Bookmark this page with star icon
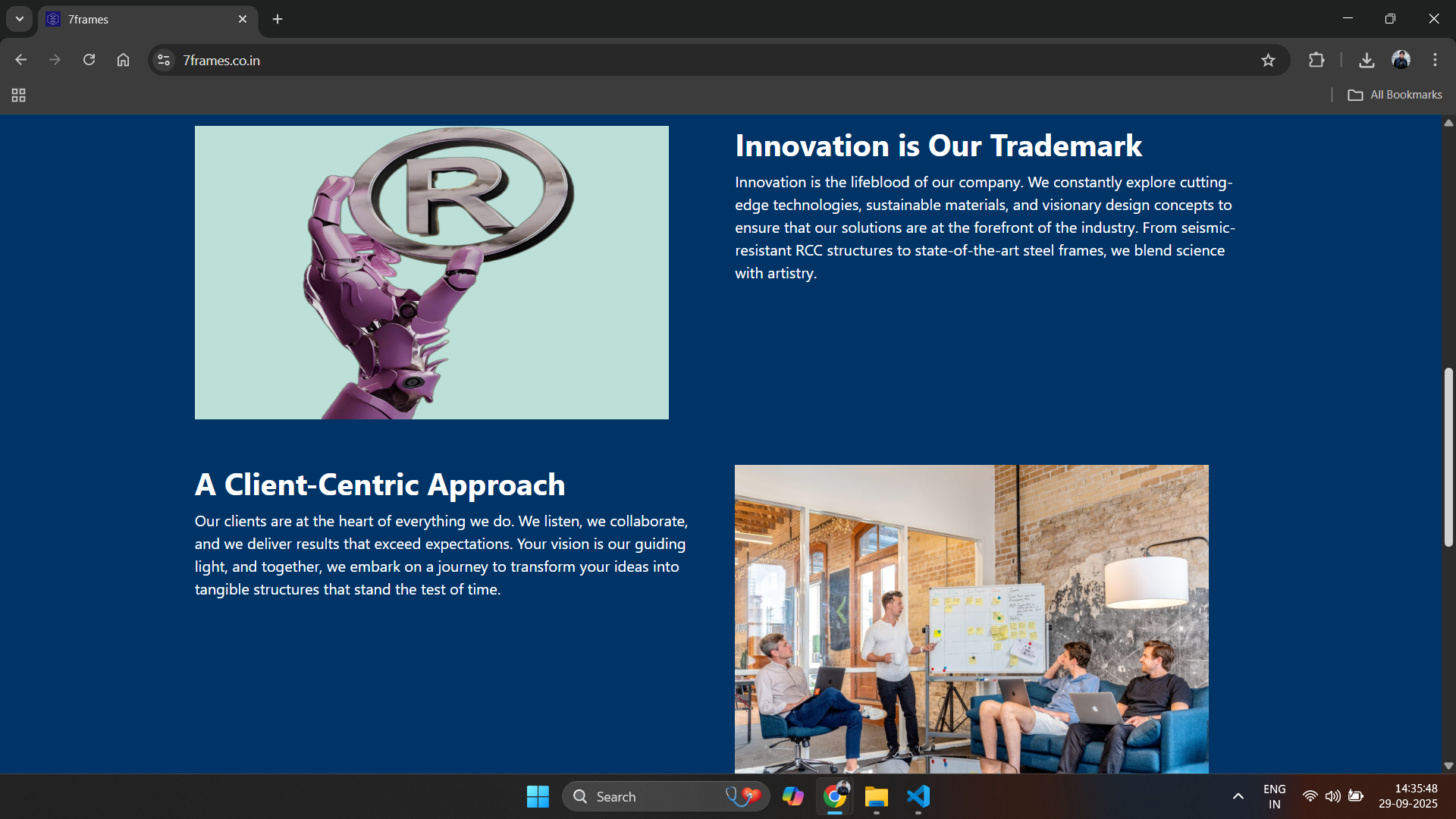 (x=1268, y=60)
